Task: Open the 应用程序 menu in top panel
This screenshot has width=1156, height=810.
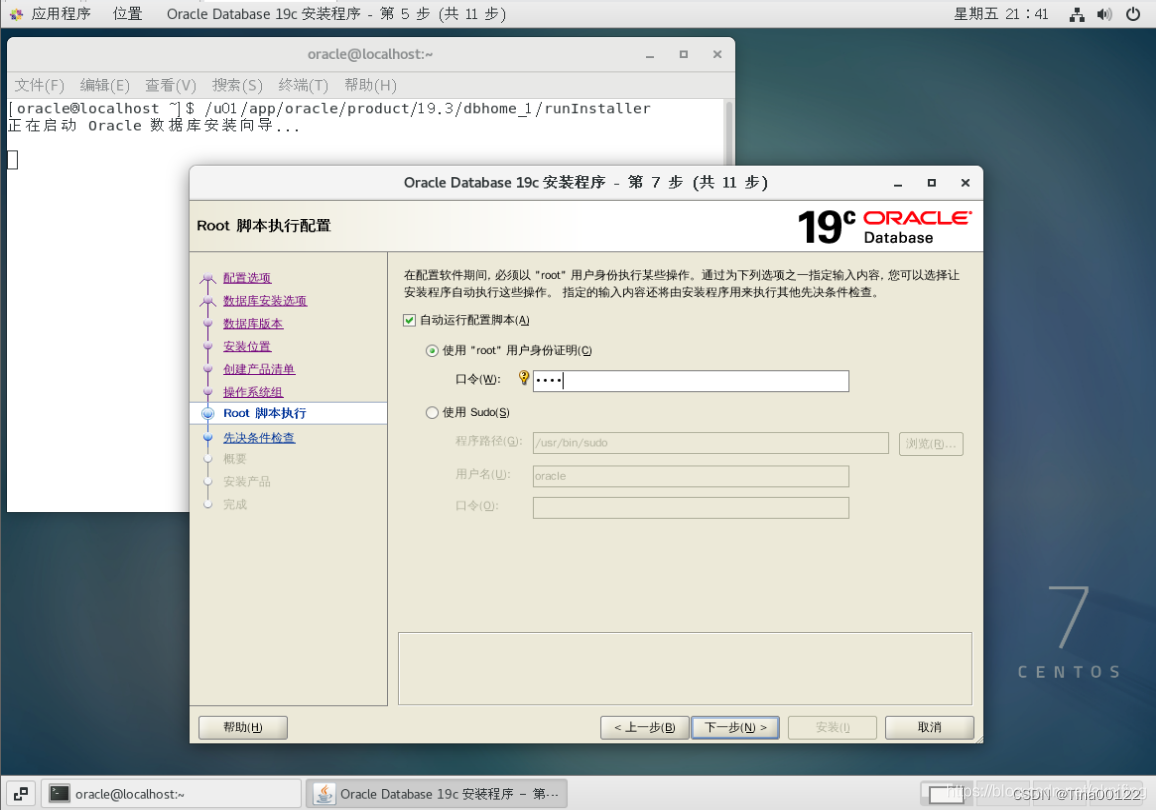Action: click(x=60, y=14)
